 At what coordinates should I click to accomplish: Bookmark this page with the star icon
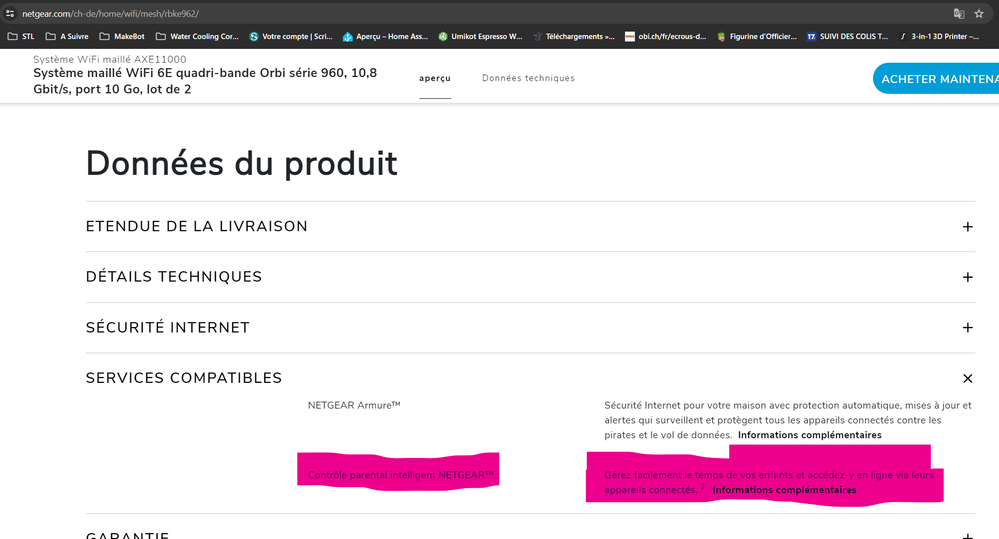979,13
